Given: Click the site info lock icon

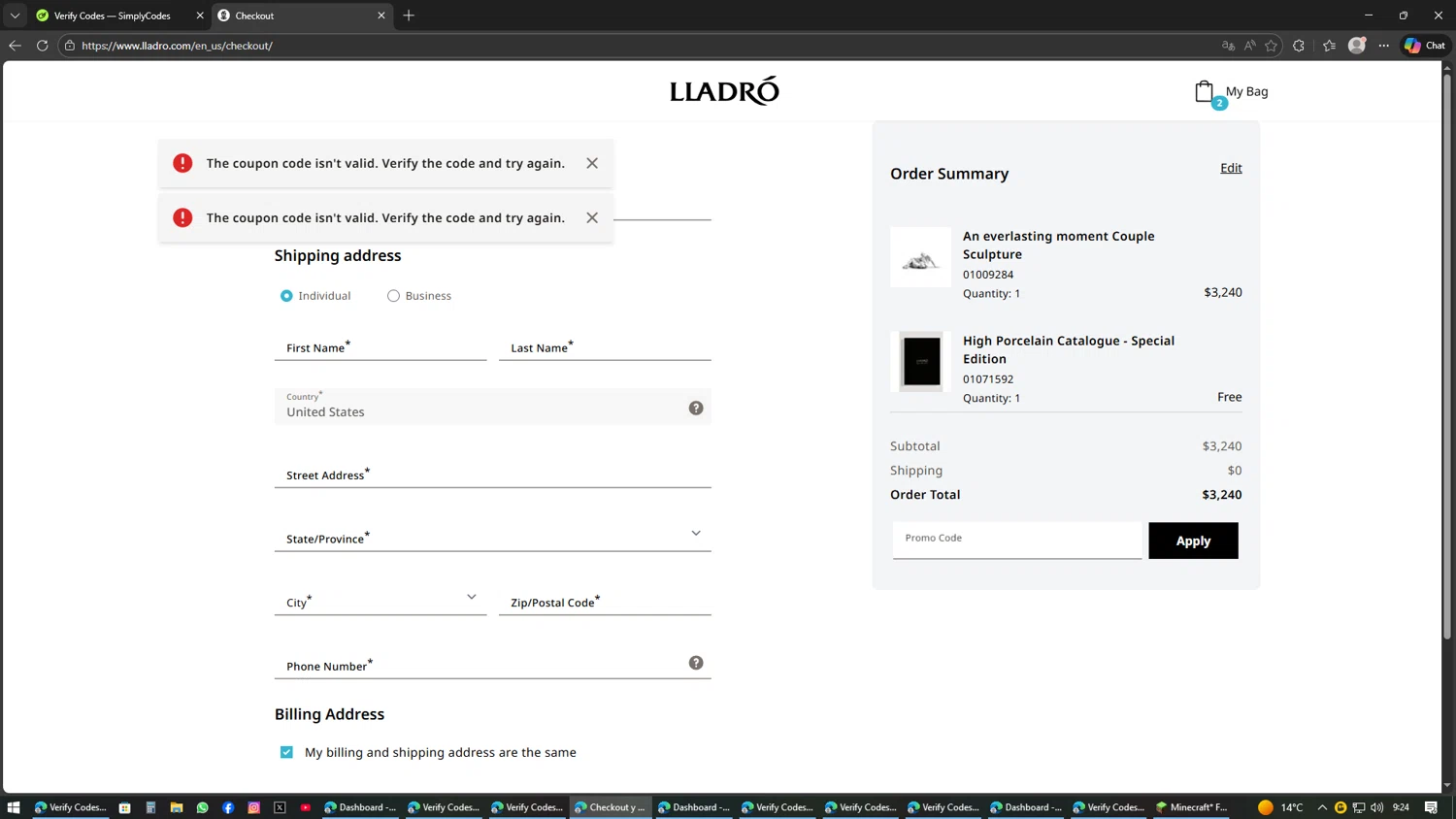Looking at the screenshot, I should (70, 46).
